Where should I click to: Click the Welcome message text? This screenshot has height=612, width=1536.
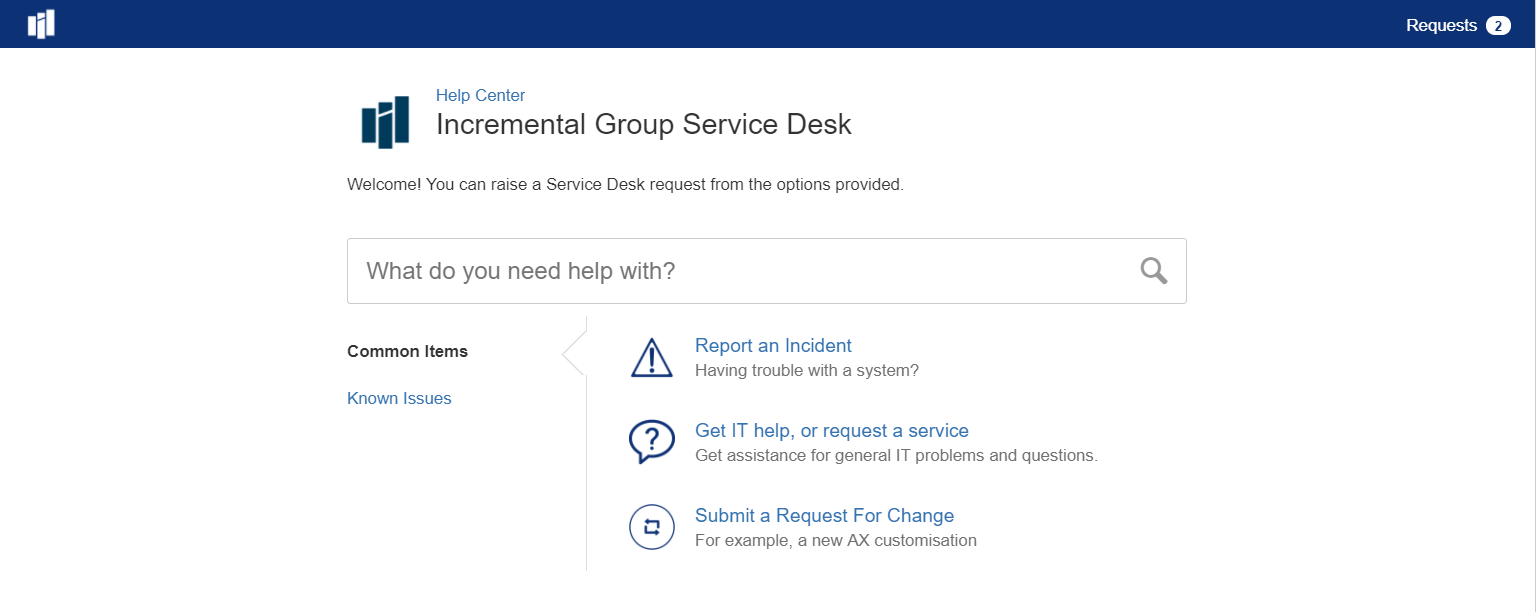(625, 185)
